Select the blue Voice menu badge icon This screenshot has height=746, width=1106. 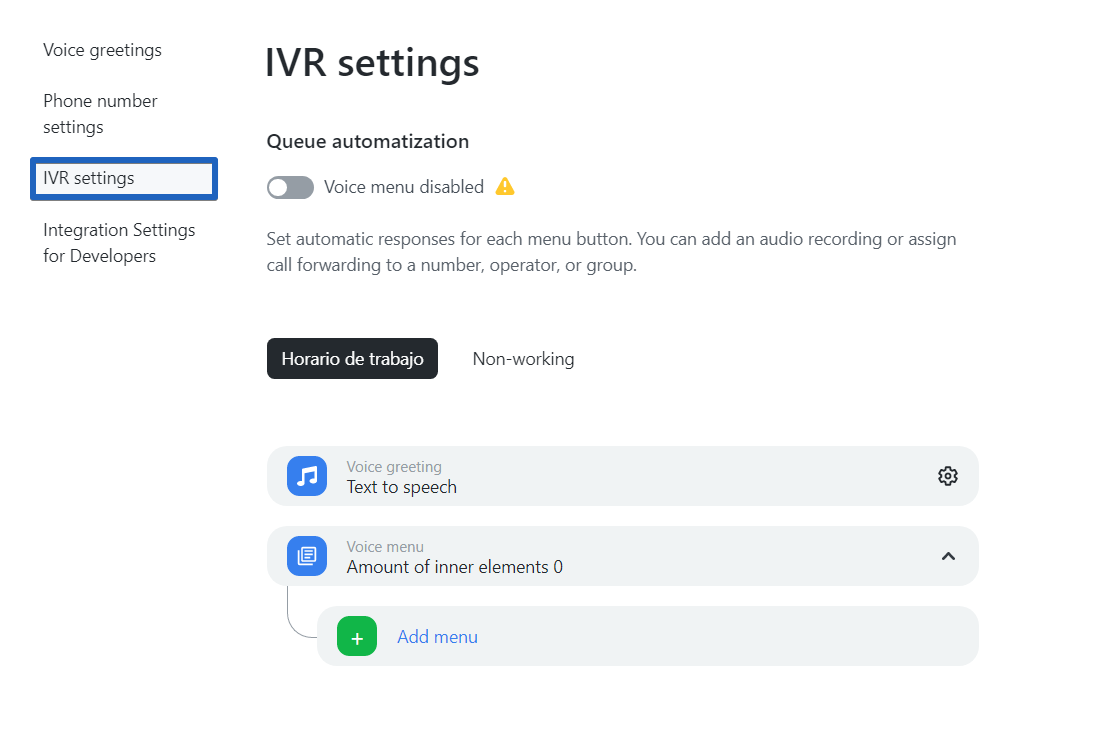(x=307, y=556)
